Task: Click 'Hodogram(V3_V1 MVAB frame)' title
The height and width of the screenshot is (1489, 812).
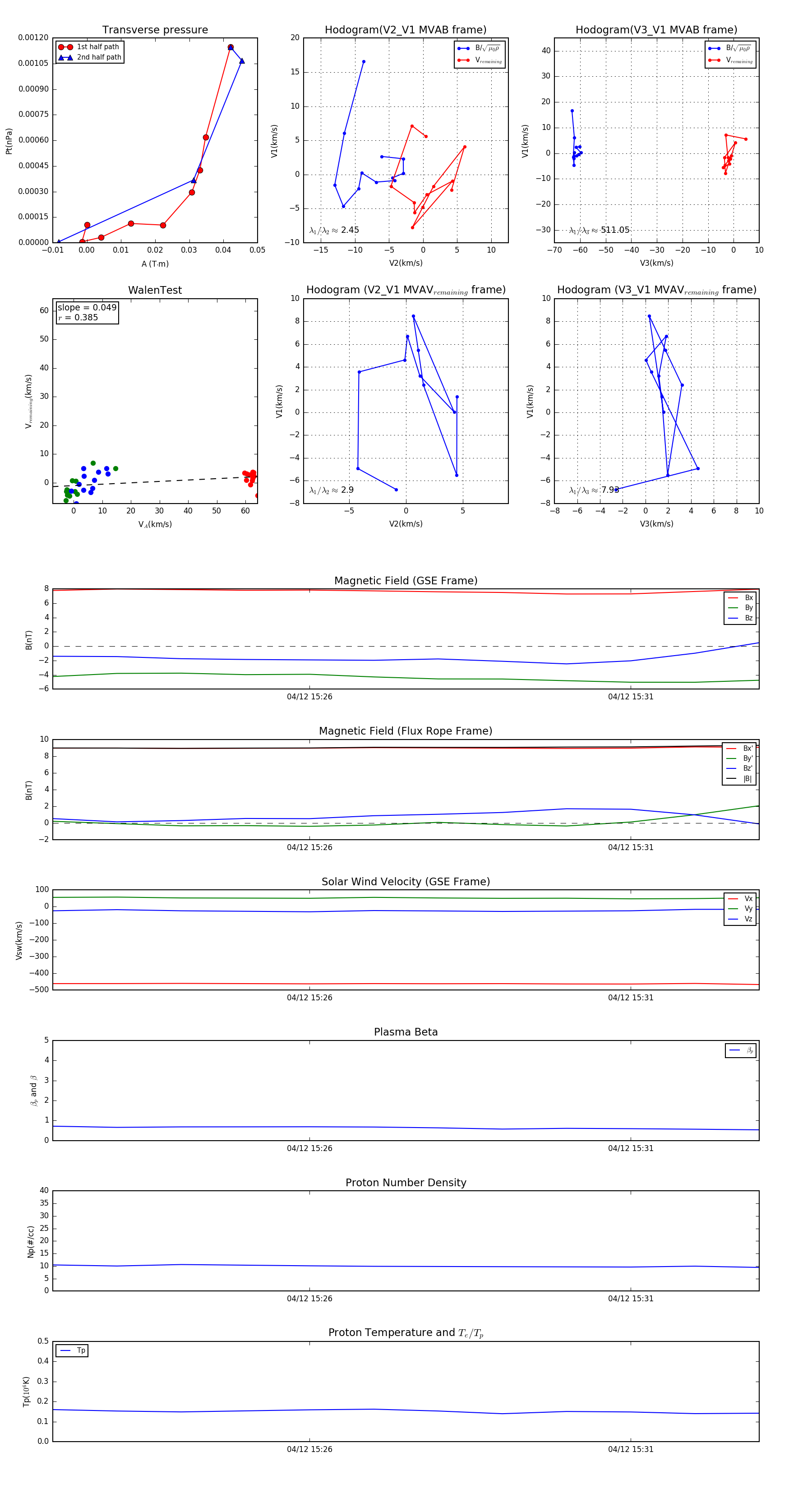Action: click(x=656, y=30)
